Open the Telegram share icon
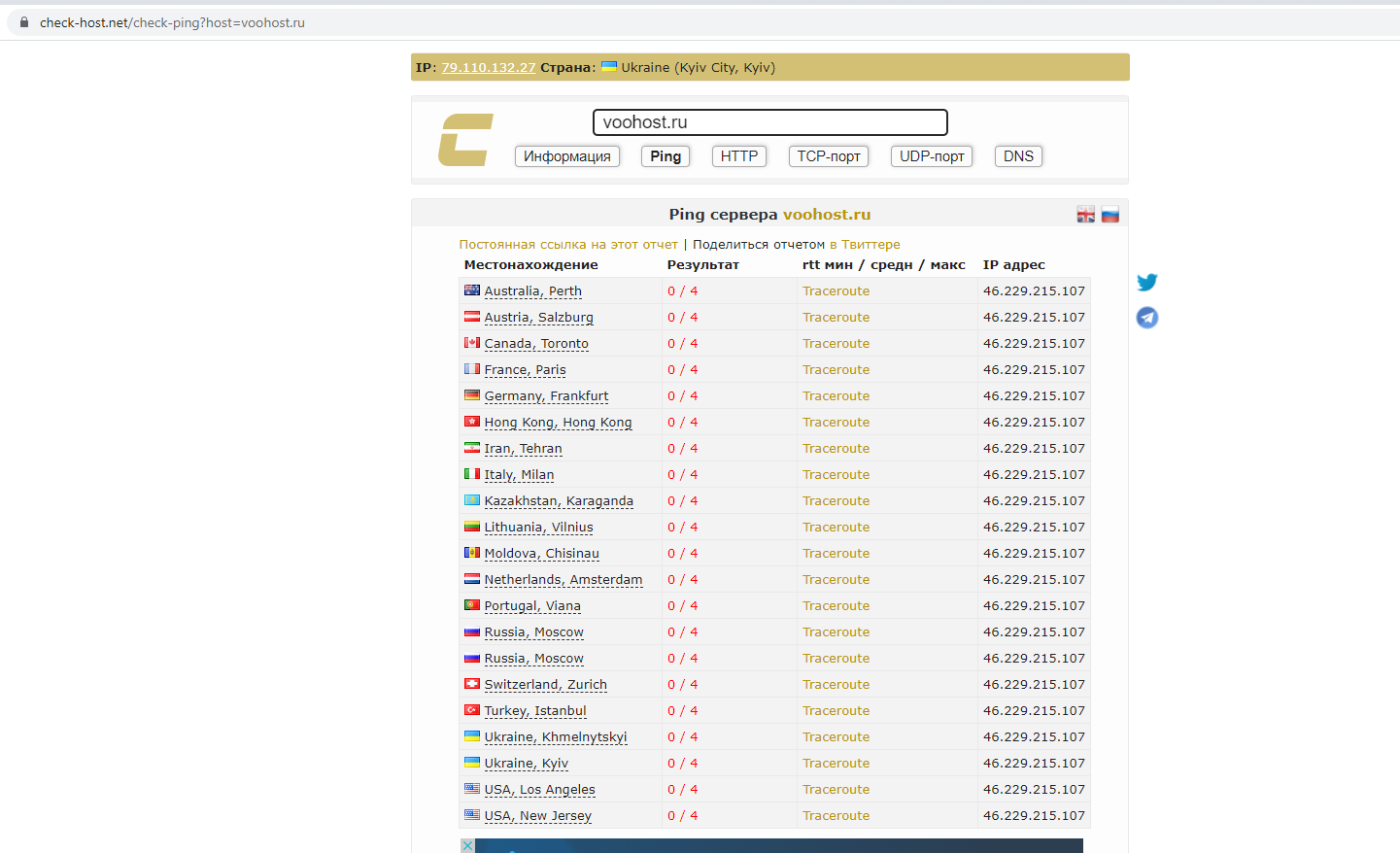Viewport: 1400px width, 853px height. point(1147,318)
